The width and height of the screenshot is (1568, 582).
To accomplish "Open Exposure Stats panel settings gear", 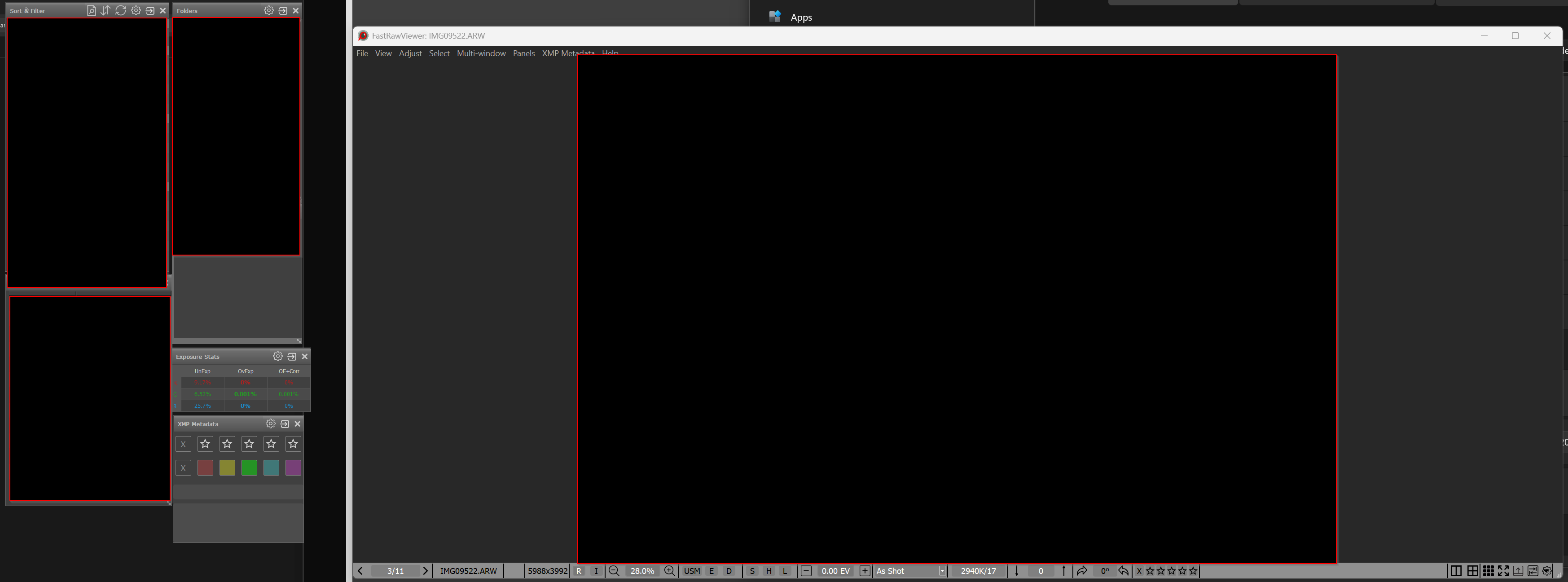I will (277, 356).
